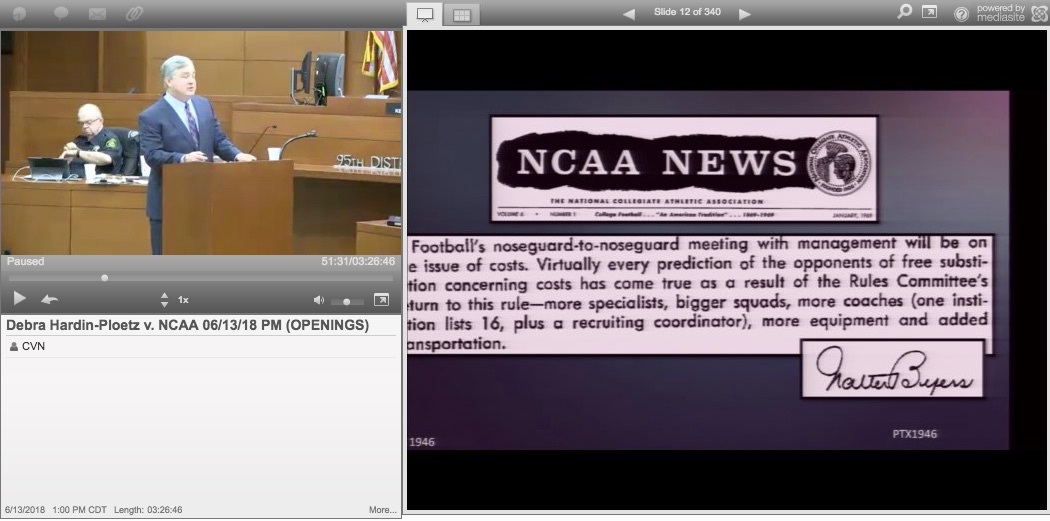The width and height of the screenshot is (1050, 521).
Task: Open the help question mark
Action: click(961, 14)
